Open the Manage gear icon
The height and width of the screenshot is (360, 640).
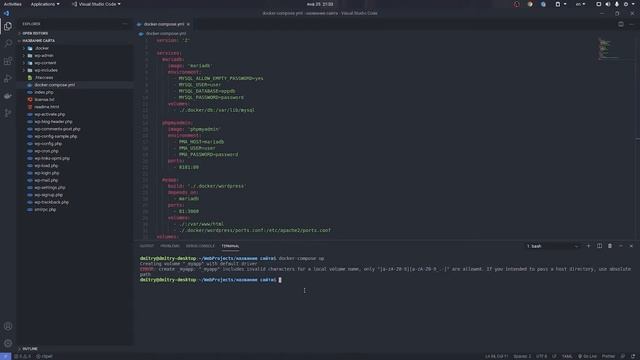[8, 343]
